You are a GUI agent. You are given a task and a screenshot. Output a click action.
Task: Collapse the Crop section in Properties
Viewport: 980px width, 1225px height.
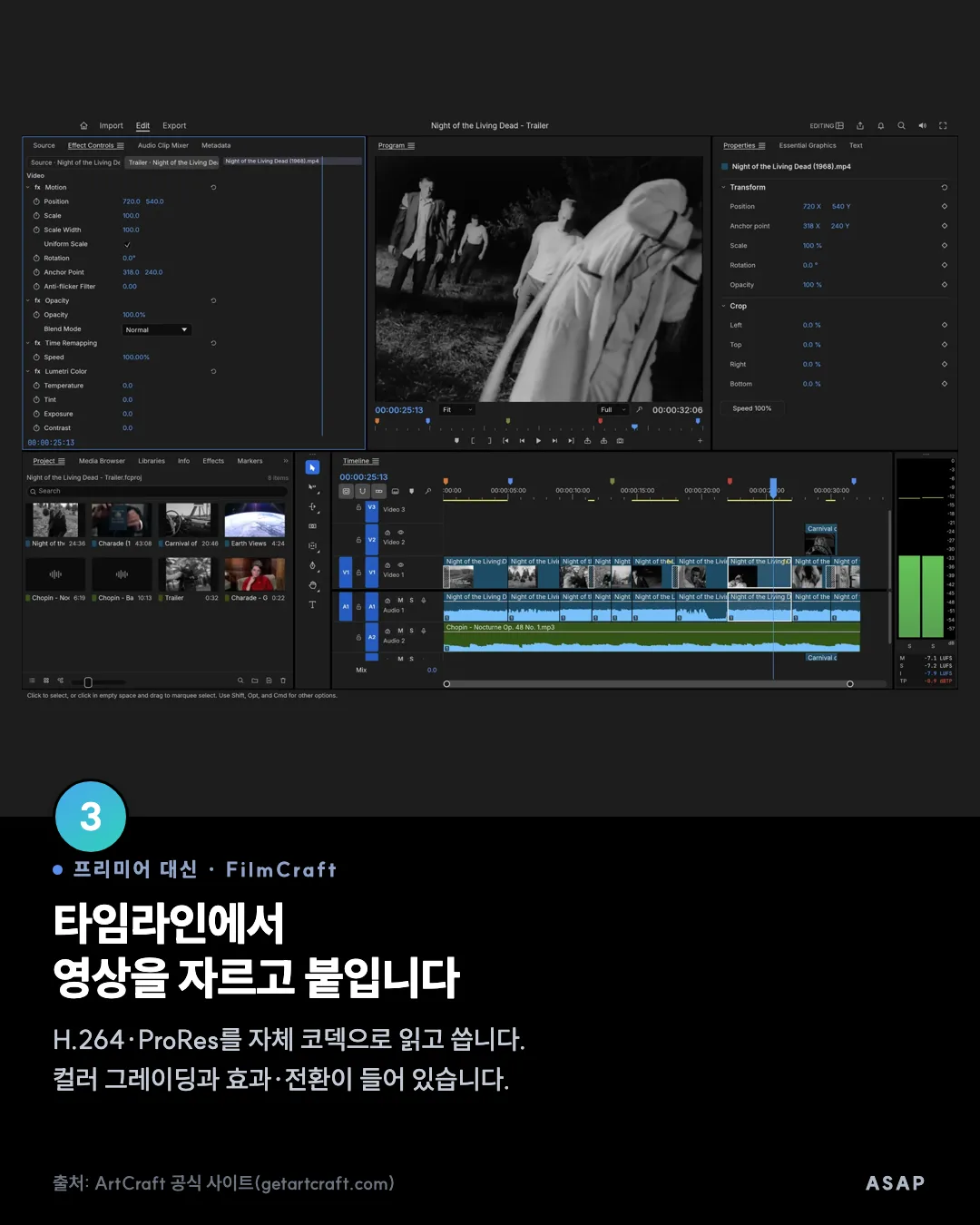point(723,306)
